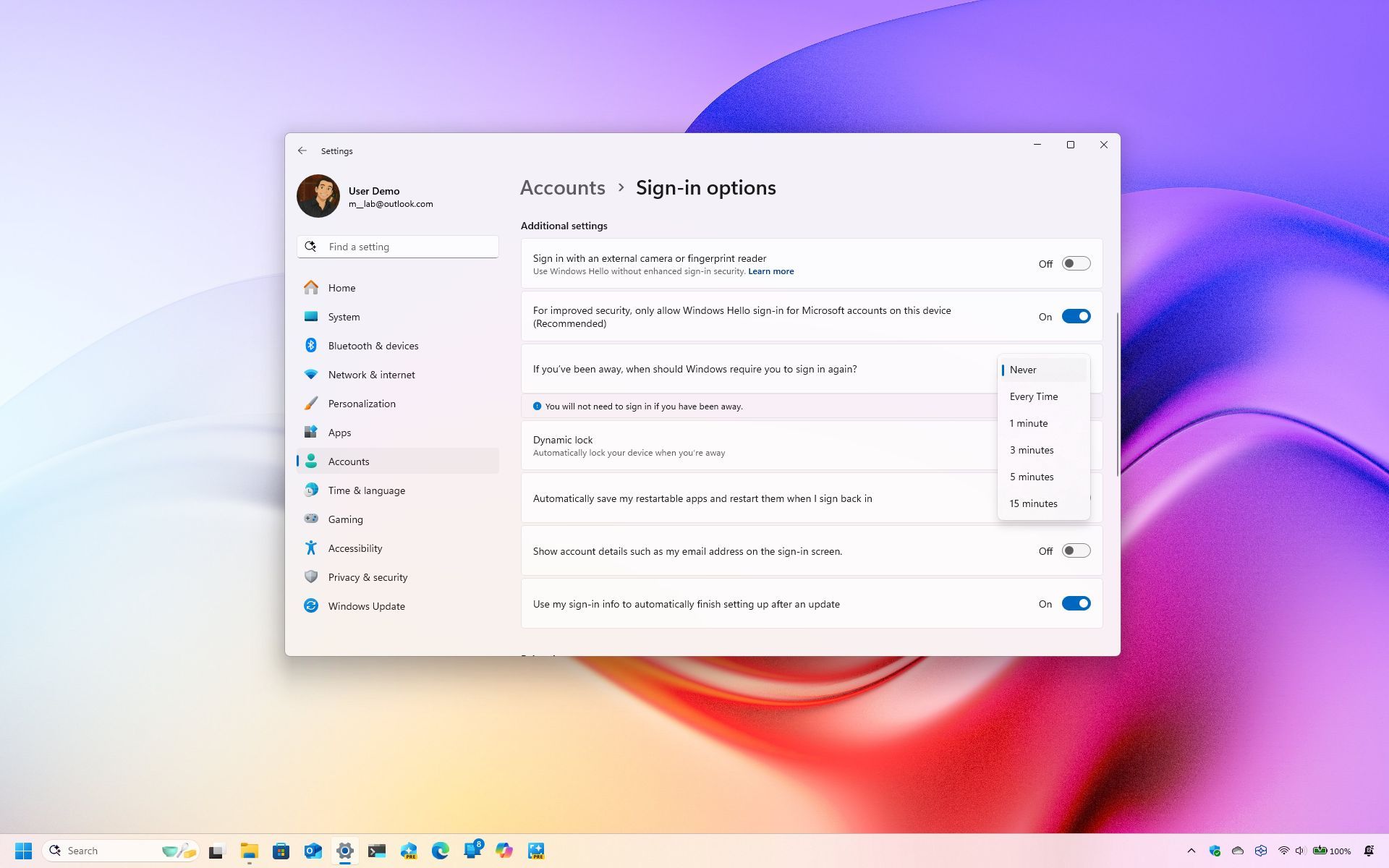Image resolution: width=1389 pixels, height=868 pixels.
Task: Open Microsoft Edge from taskbar
Action: point(441,851)
